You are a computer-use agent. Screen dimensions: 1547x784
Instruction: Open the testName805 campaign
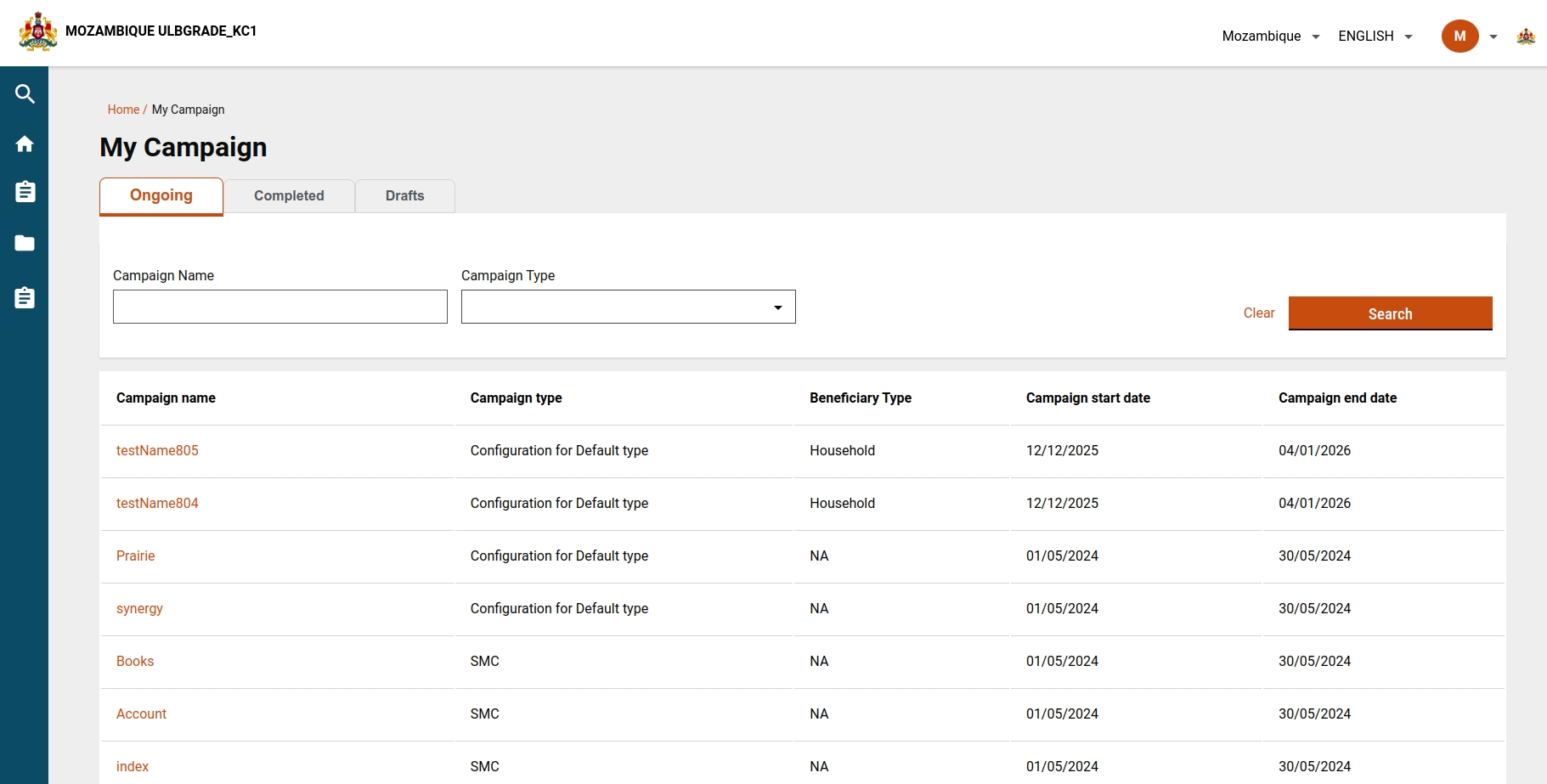click(157, 450)
